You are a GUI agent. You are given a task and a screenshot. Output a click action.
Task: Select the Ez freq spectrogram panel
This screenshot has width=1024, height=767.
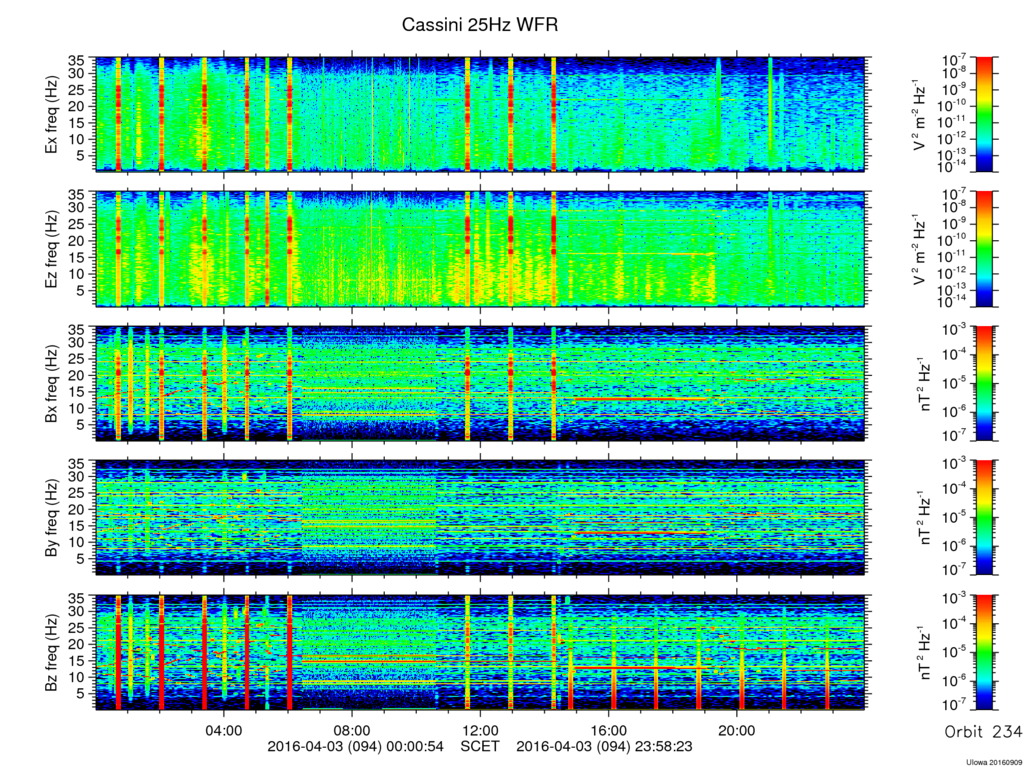(x=481, y=249)
